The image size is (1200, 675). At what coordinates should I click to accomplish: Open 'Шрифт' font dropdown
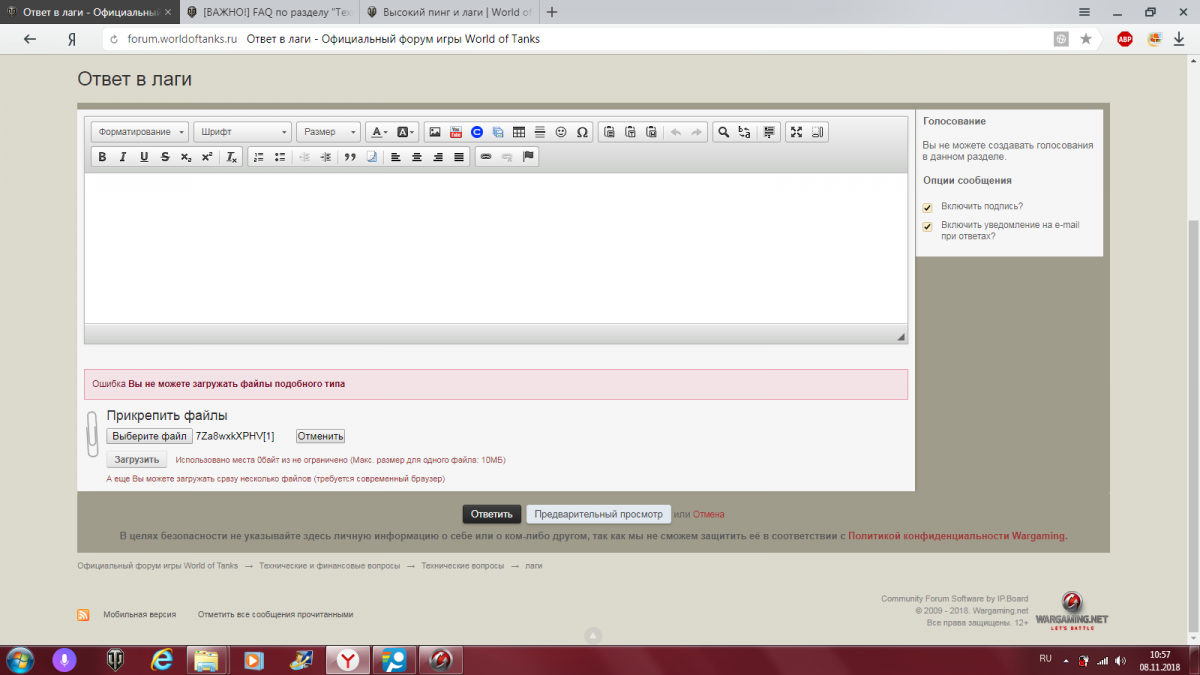coord(243,132)
